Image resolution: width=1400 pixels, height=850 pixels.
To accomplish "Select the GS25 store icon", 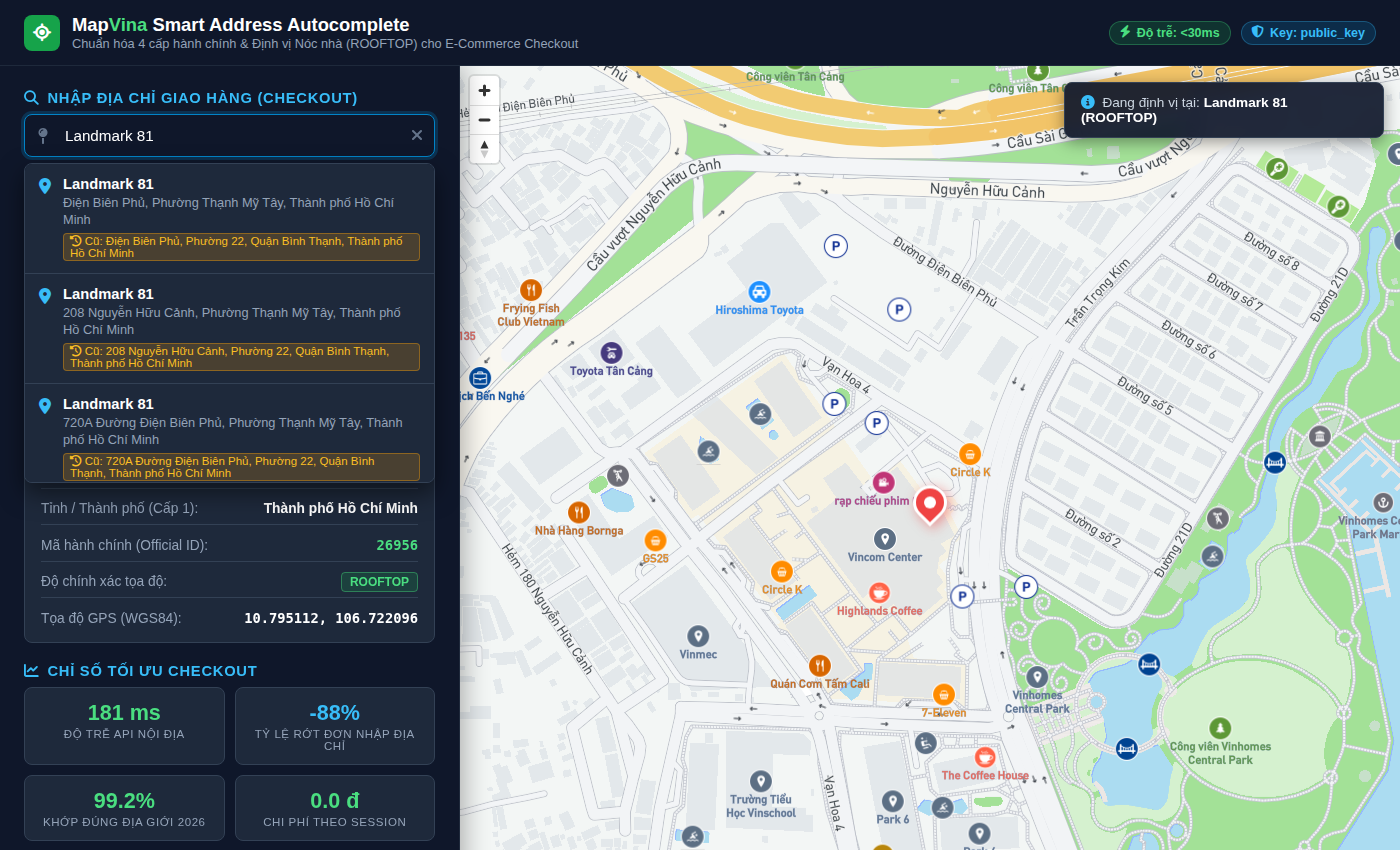I will (655, 540).
